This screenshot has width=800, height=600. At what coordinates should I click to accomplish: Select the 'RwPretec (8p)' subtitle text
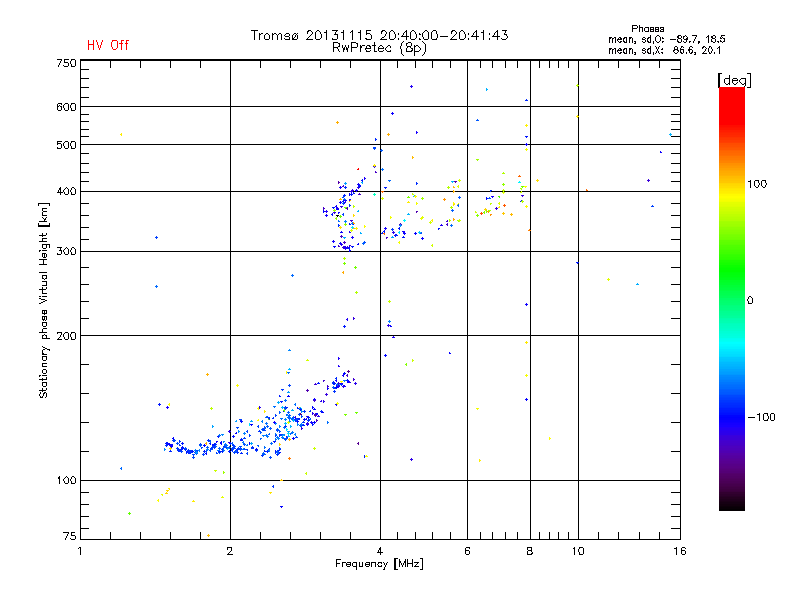click(379, 48)
